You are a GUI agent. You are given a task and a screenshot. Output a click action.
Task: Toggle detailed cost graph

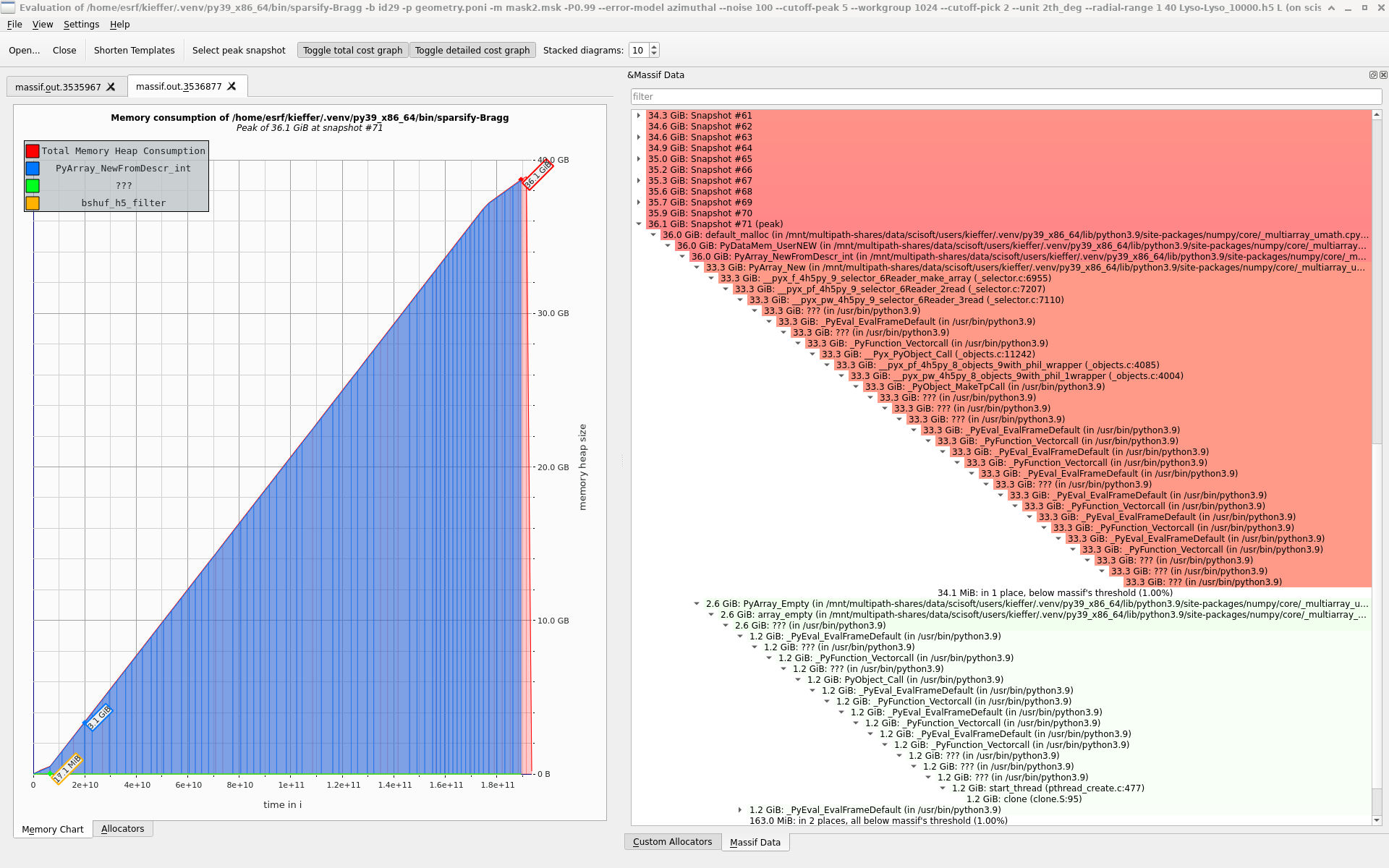(x=472, y=50)
